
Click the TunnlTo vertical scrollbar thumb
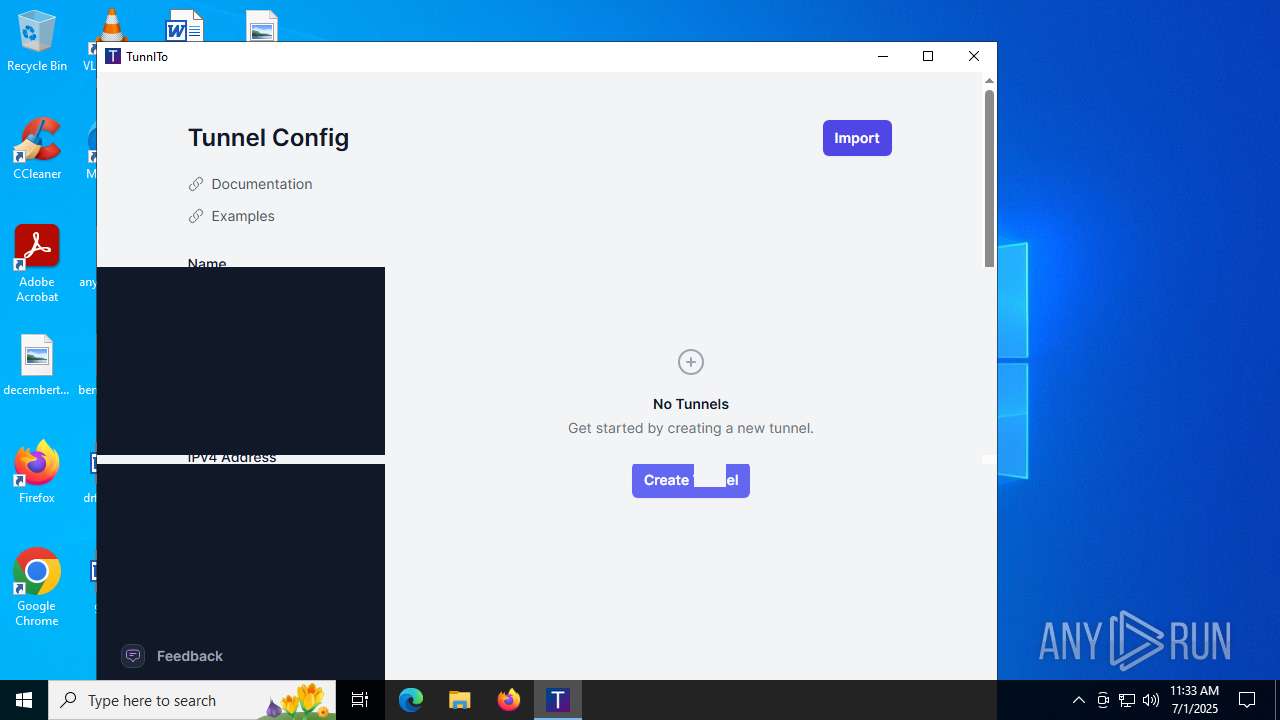(x=989, y=178)
